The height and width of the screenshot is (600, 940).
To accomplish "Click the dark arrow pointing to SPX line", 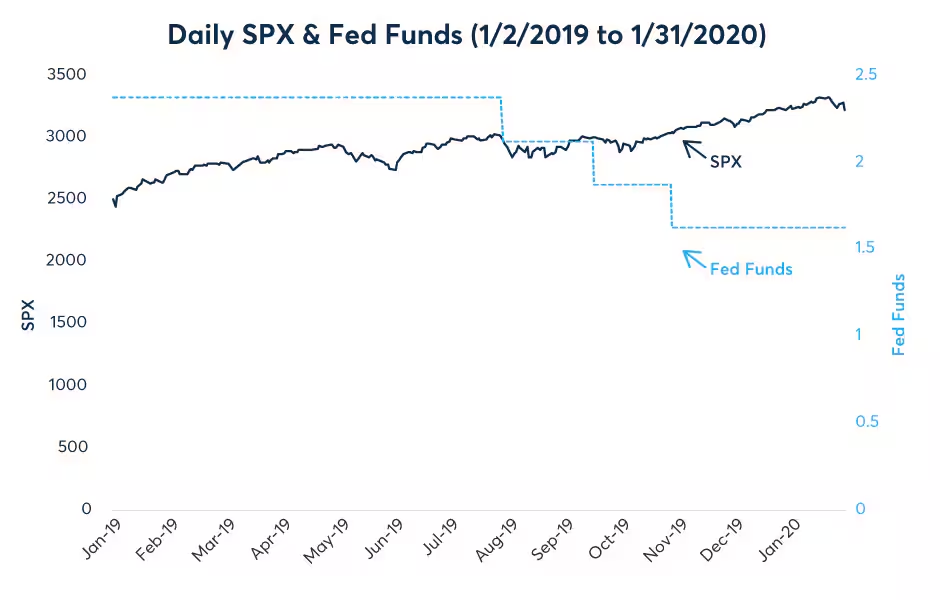I will pos(694,150).
